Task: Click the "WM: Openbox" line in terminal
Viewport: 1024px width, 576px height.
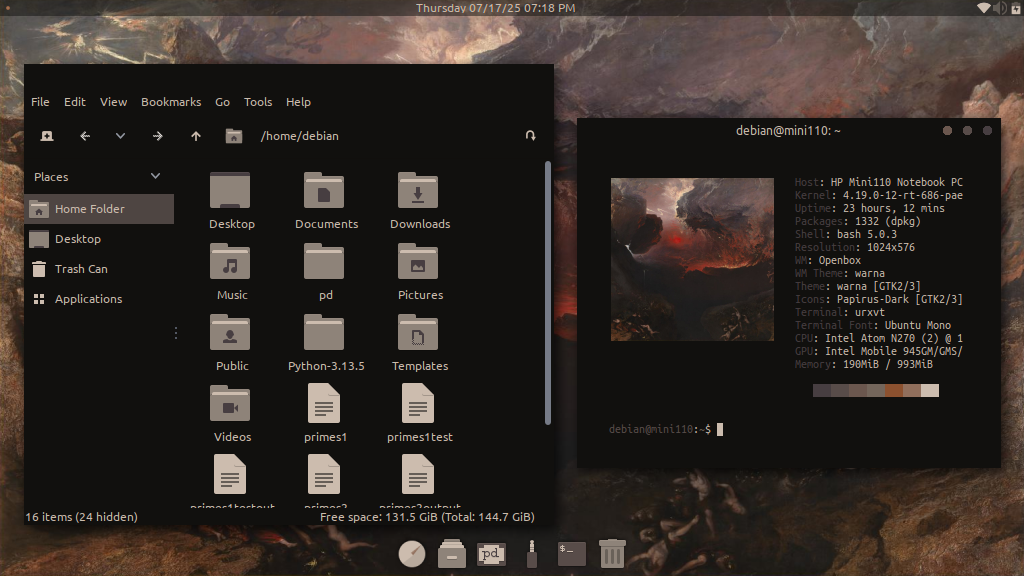Action: 827,261
